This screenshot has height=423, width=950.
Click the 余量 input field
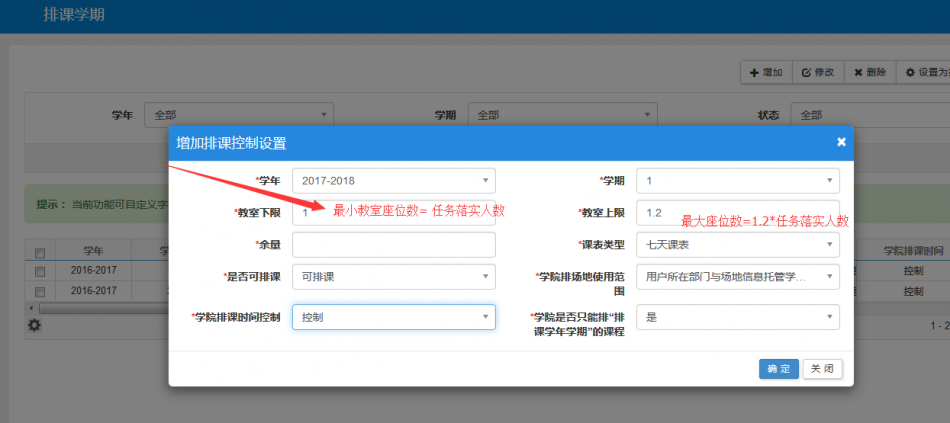pos(393,244)
